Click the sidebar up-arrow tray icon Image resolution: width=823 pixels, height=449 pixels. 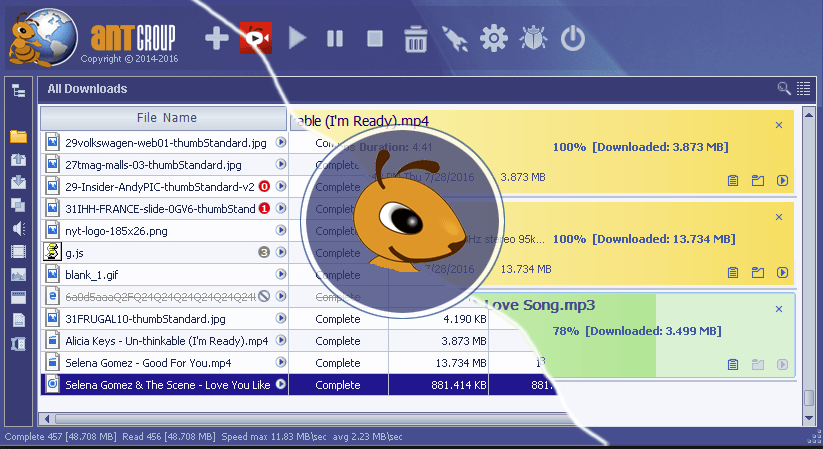point(18,160)
